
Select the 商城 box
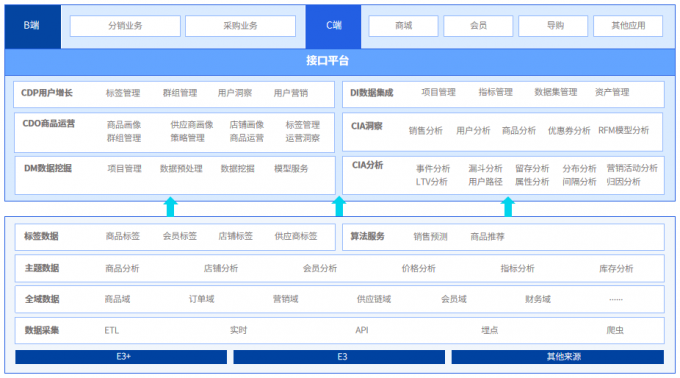(x=403, y=26)
